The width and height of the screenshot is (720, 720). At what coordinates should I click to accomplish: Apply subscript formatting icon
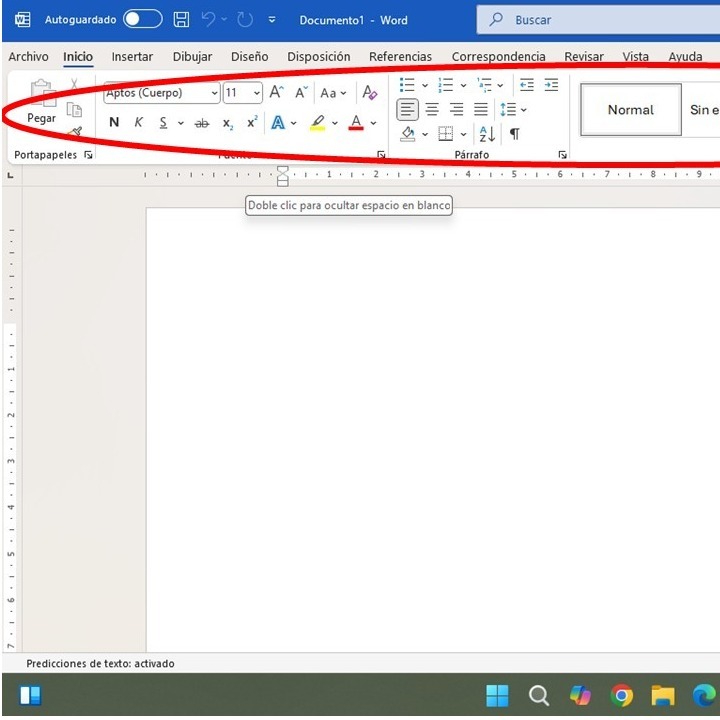pos(228,123)
